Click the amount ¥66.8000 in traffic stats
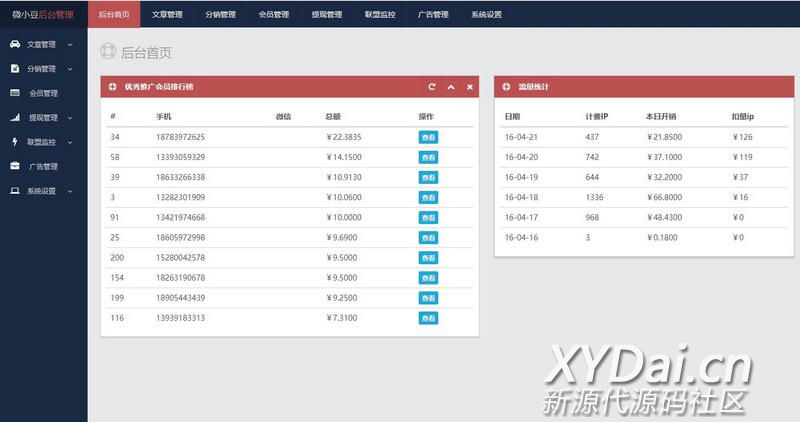This screenshot has width=800, height=422. (x=664, y=197)
